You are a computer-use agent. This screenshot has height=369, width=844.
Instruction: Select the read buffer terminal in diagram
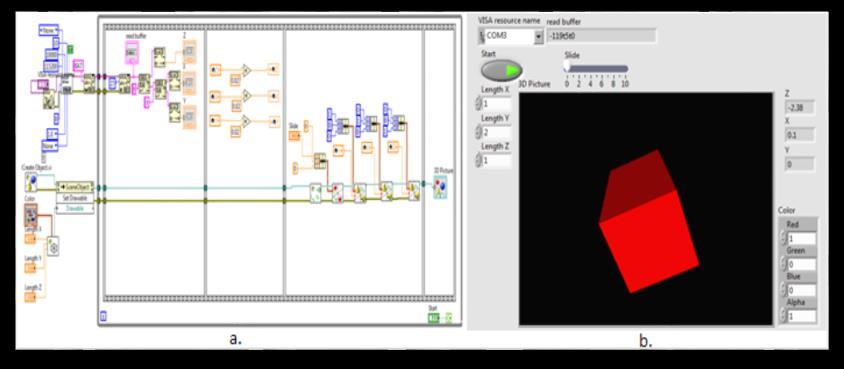tap(131, 53)
